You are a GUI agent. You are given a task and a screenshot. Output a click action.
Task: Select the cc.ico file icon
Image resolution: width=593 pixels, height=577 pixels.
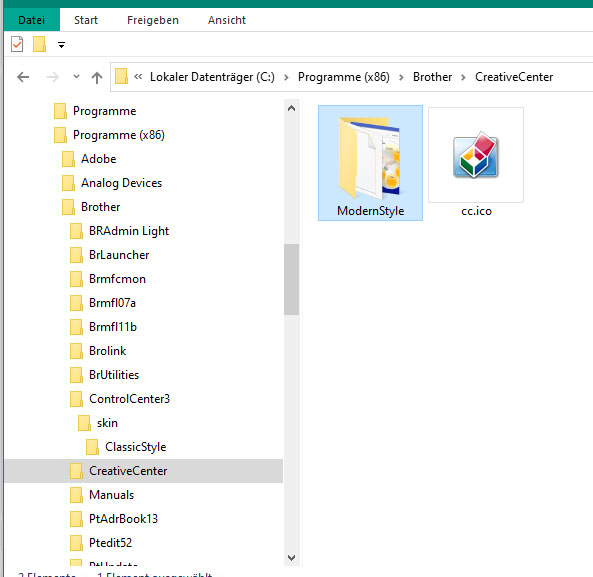tap(476, 155)
